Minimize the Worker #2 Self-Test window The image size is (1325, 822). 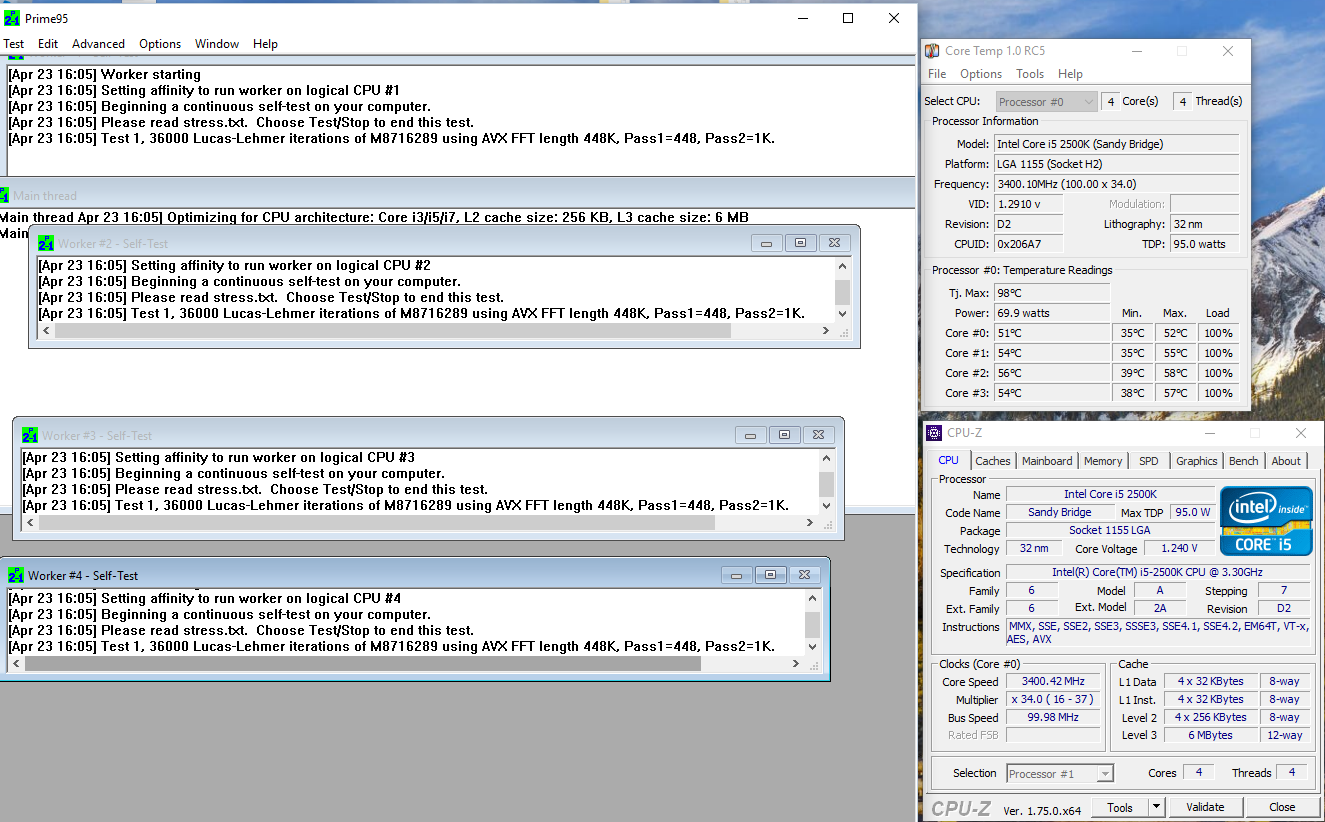tap(767, 243)
